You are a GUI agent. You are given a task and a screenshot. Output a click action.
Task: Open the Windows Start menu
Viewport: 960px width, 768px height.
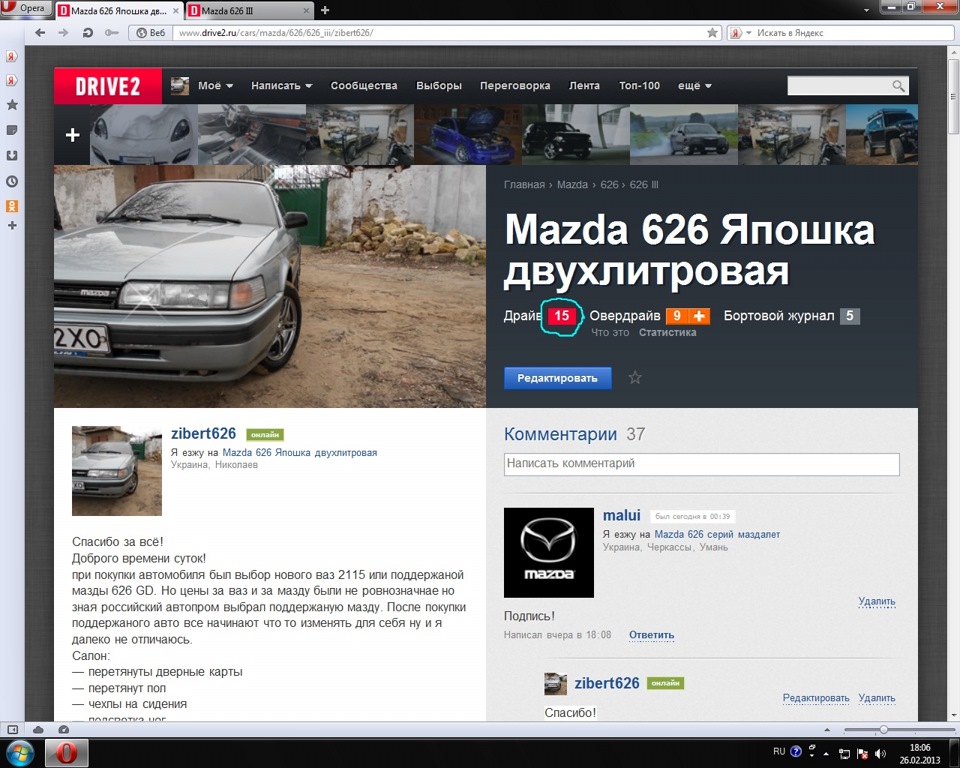pyautogui.click(x=20, y=753)
